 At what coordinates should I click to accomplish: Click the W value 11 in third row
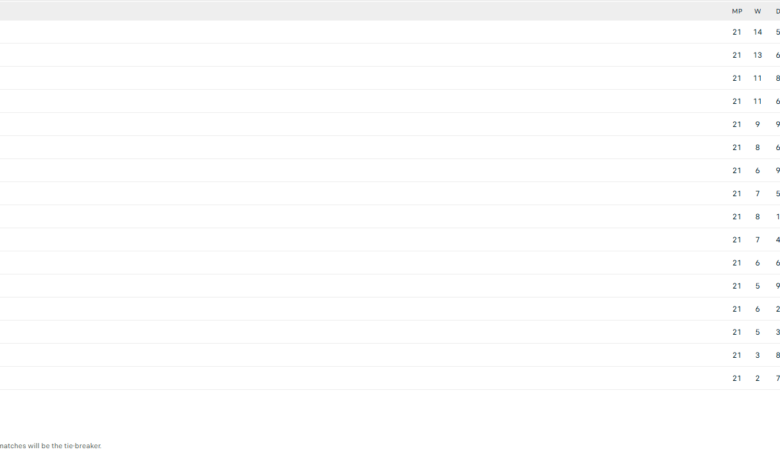point(757,78)
